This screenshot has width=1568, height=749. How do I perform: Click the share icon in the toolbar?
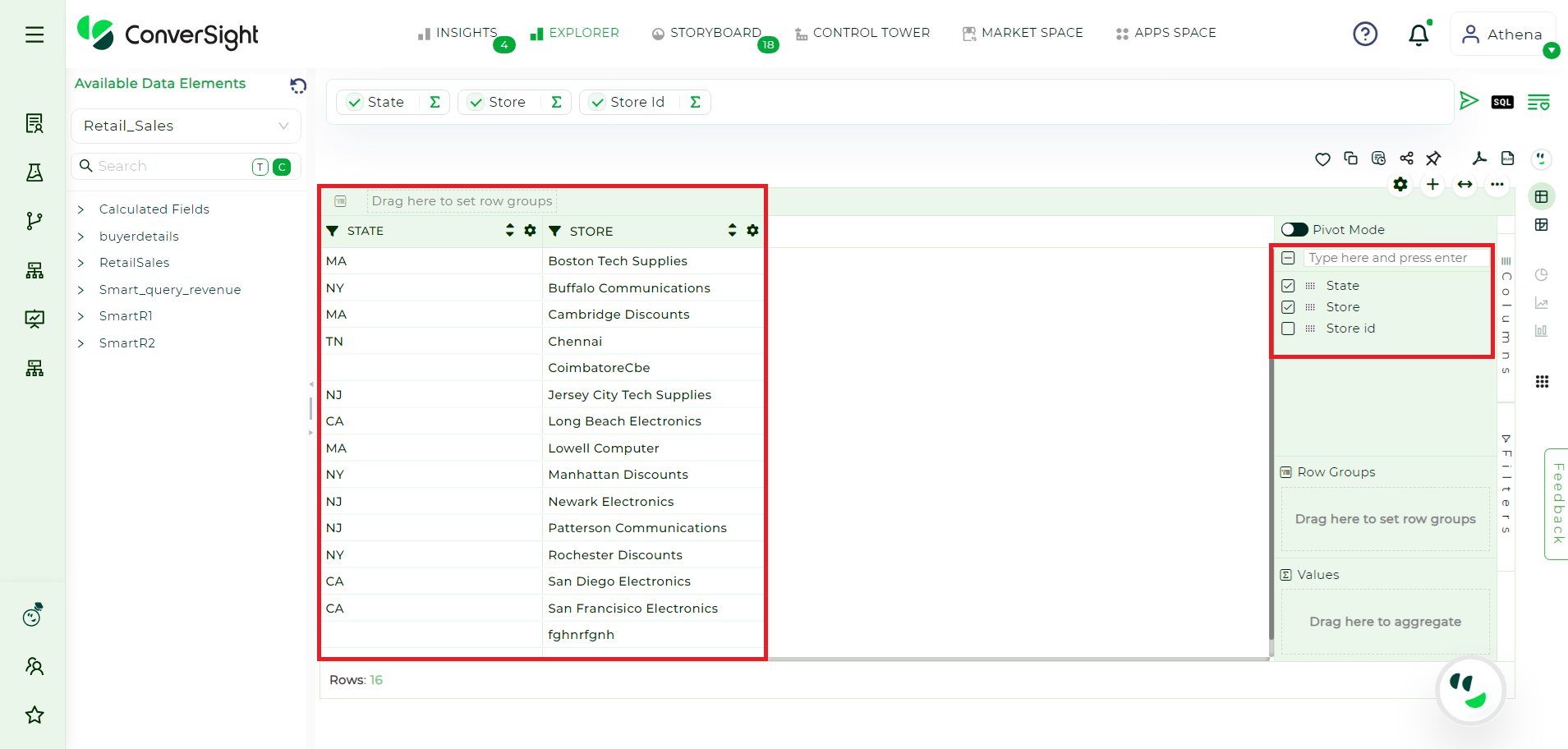(1407, 159)
